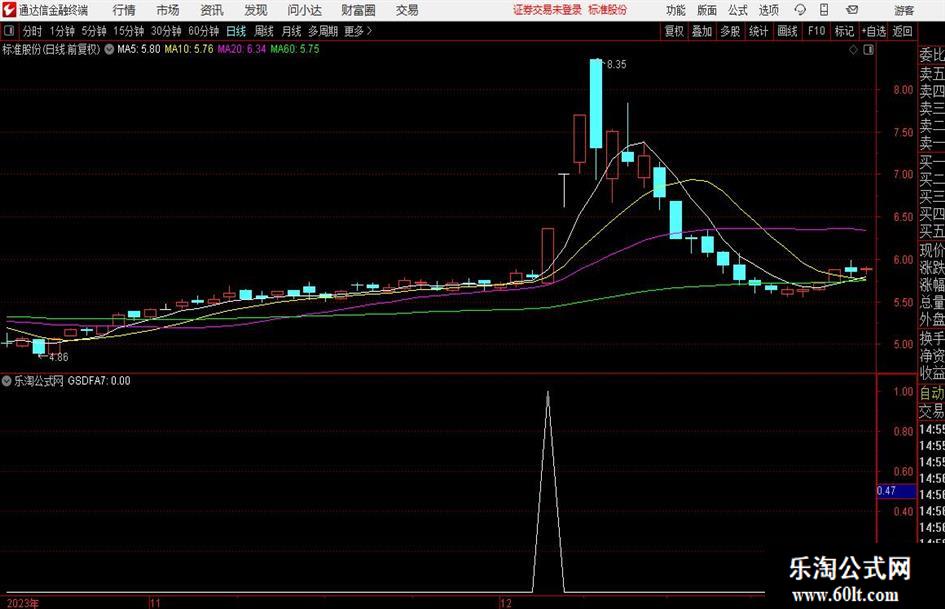Viewport: 945px width, 609px height.
Task: Open the 行情 menu
Action: click(x=124, y=10)
